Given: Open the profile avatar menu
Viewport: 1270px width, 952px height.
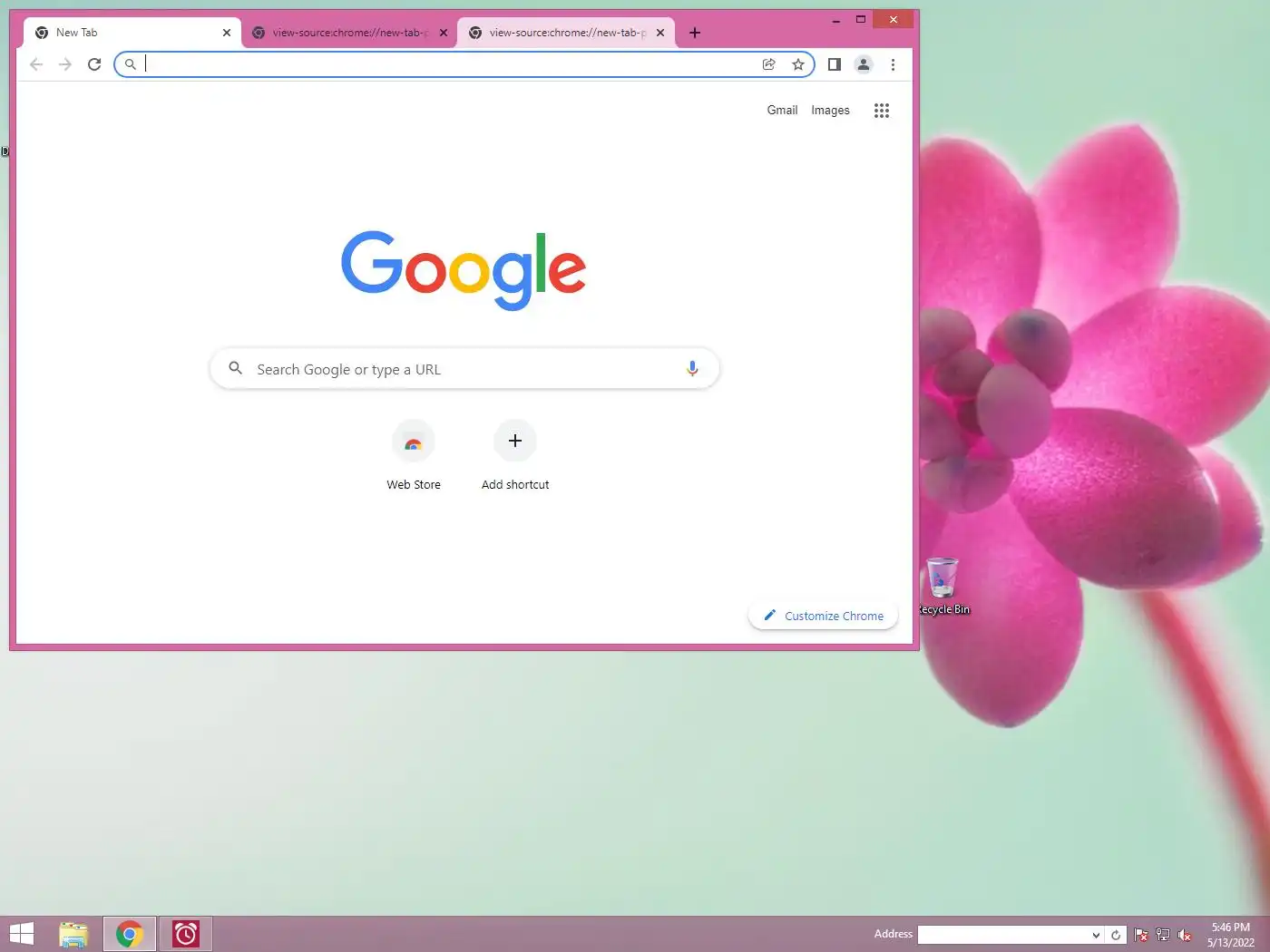Looking at the screenshot, I should coord(864,64).
